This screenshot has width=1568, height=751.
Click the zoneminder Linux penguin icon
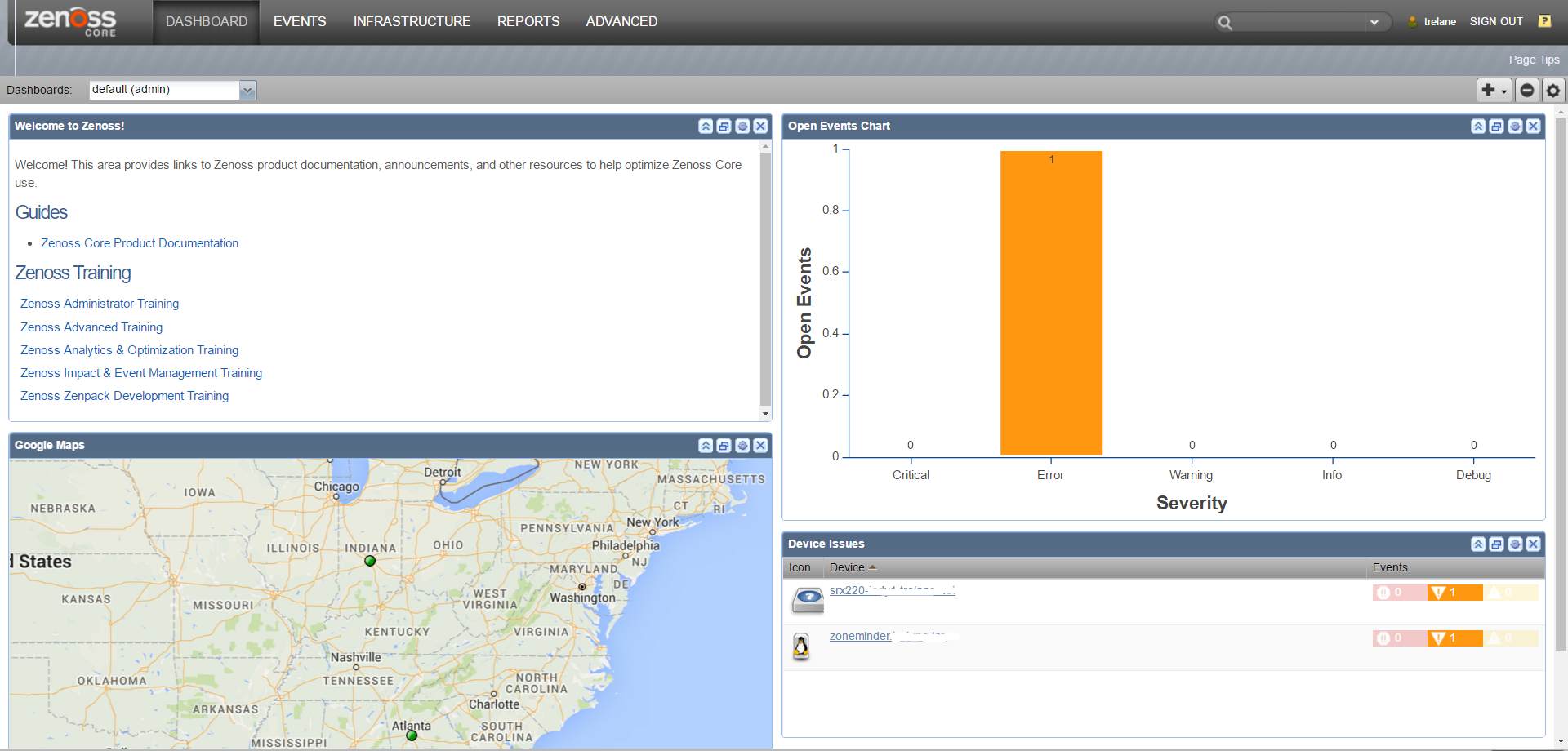coord(801,647)
